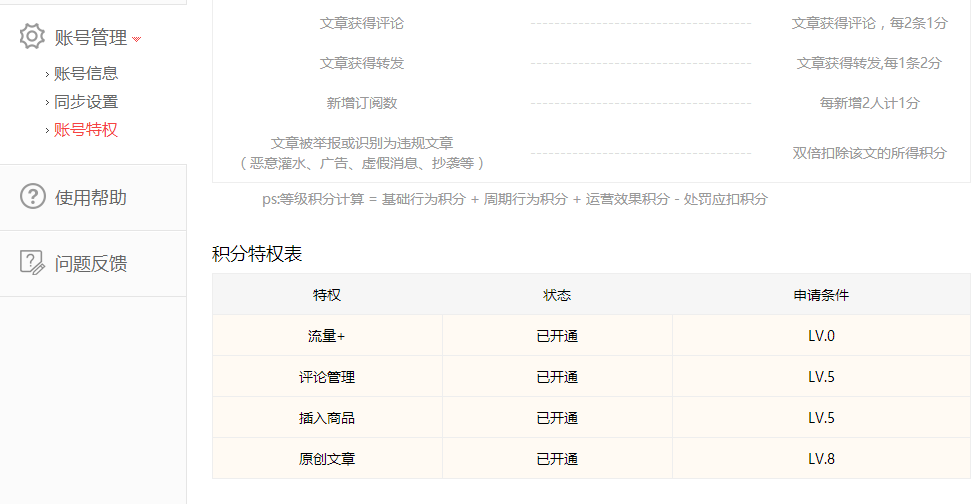
Task: Click the 文章获得转发 row label
Action: pyautogui.click(x=362, y=63)
